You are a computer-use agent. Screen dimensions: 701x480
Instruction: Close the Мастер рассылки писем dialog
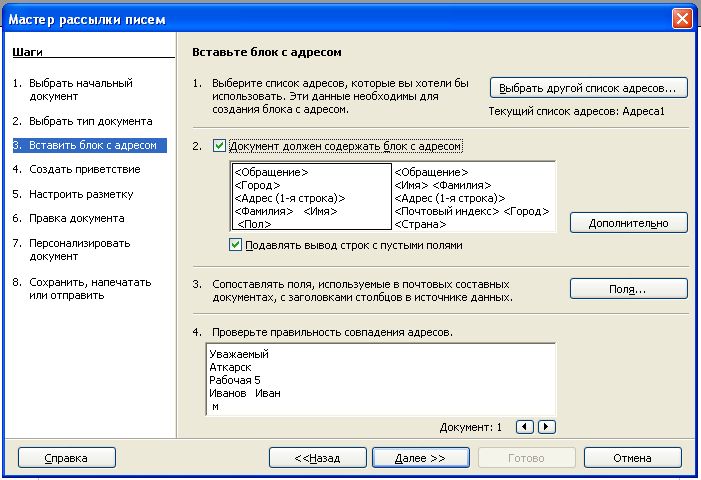click(x=682, y=19)
